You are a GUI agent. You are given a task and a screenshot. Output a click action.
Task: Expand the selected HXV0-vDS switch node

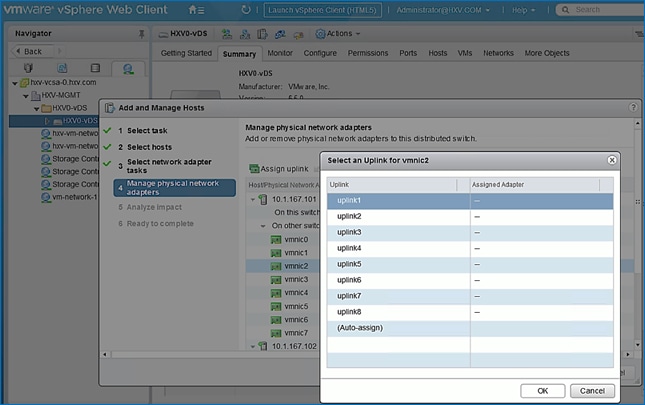pos(46,121)
